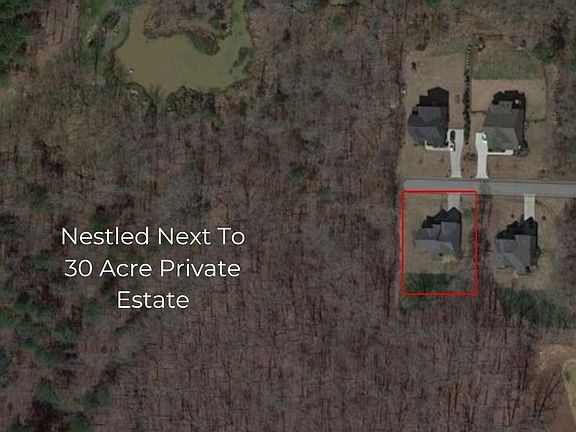Click the house roof inside the red outline

pos(440,232)
